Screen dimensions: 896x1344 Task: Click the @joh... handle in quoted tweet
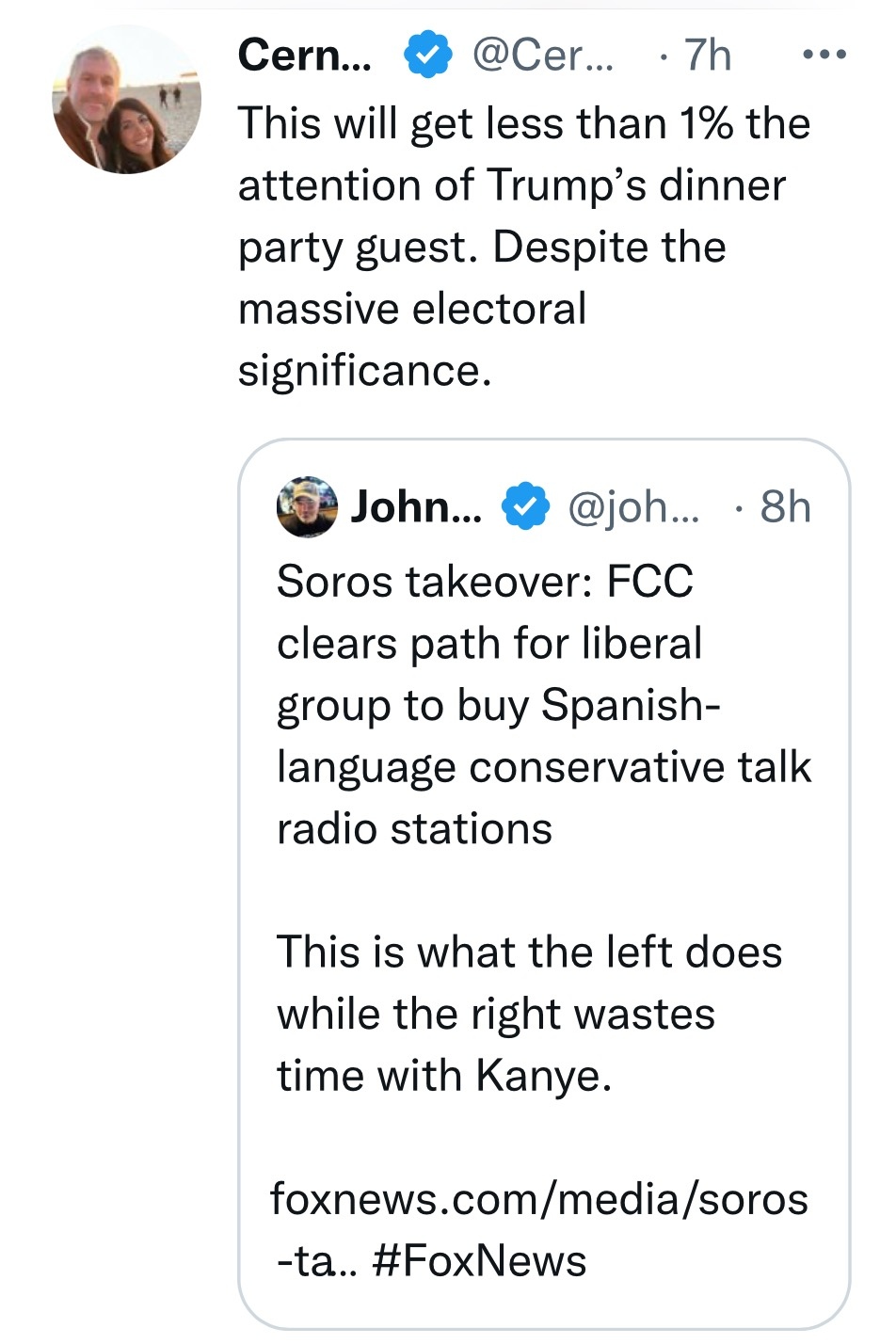[x=633, y=507]
